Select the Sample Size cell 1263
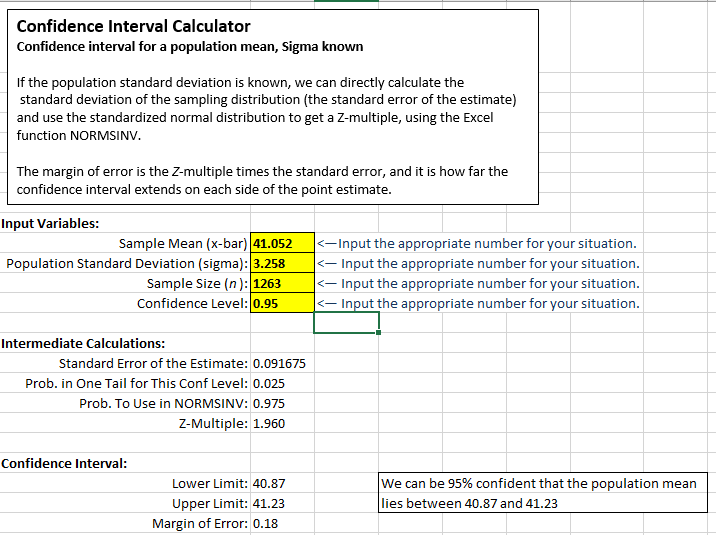Viewport: 716px width, 535px height. (282, 283)
